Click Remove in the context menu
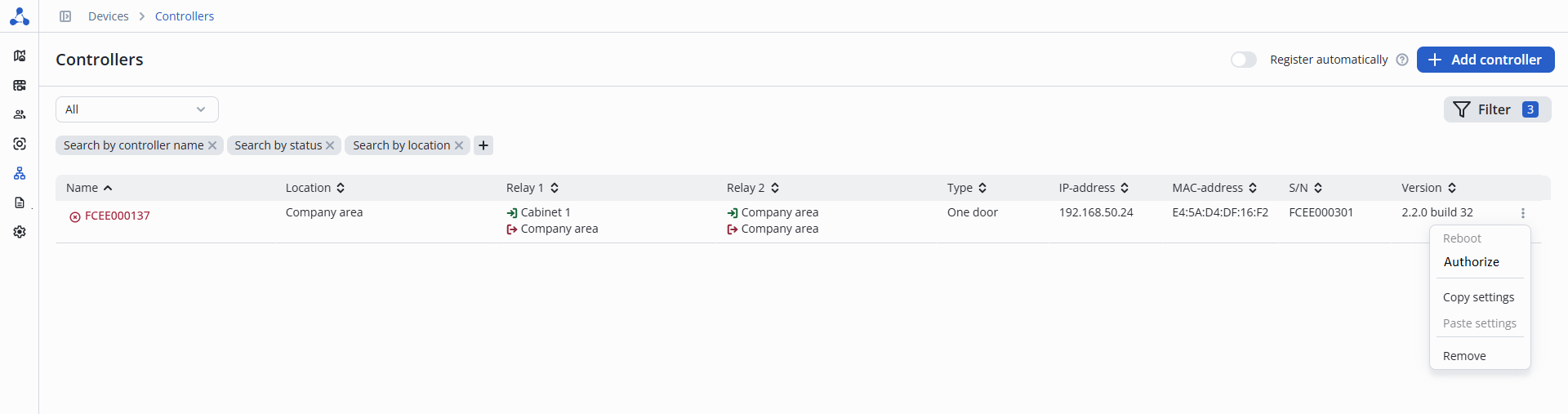The height and width of the screenshot is (414, 1568). [x=1464, y=356]
